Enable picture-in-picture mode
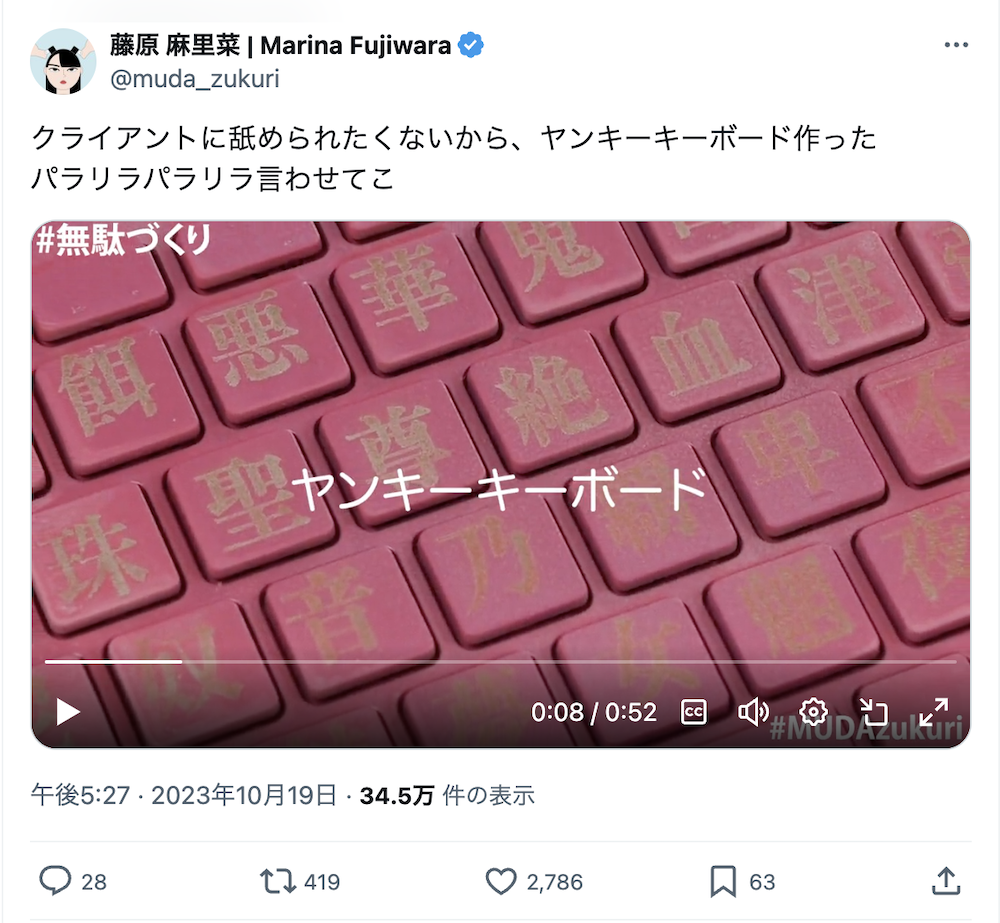1000x923 pixels. (873, 712)
